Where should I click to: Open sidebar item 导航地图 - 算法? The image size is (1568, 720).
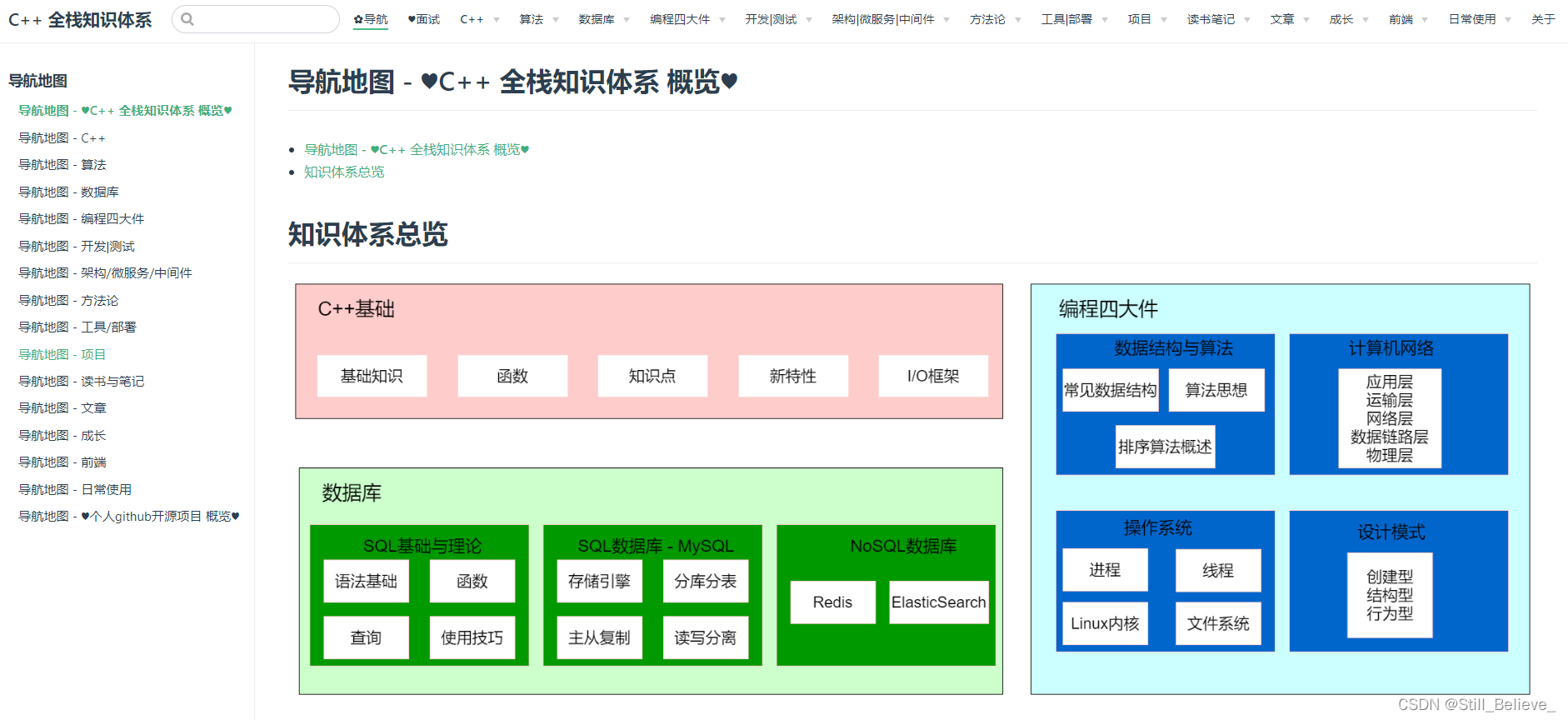click(62, 165)
